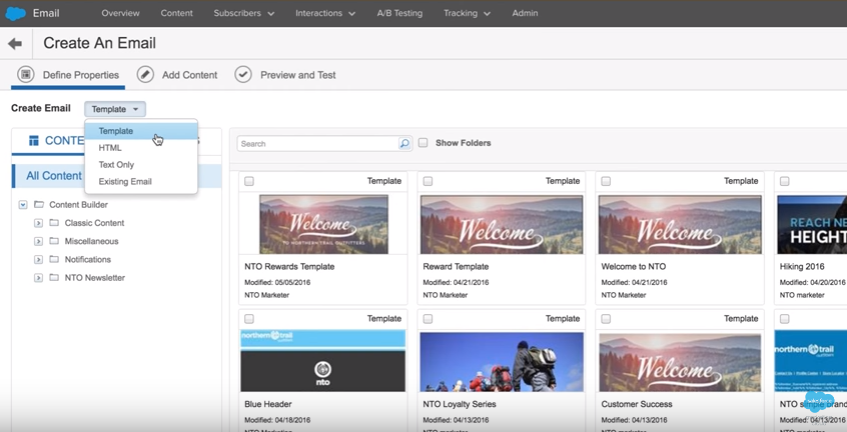Click the Salesforce cloud logo
Image resolution: width=847 pixels, height=432 pixels.
(15, 13)
